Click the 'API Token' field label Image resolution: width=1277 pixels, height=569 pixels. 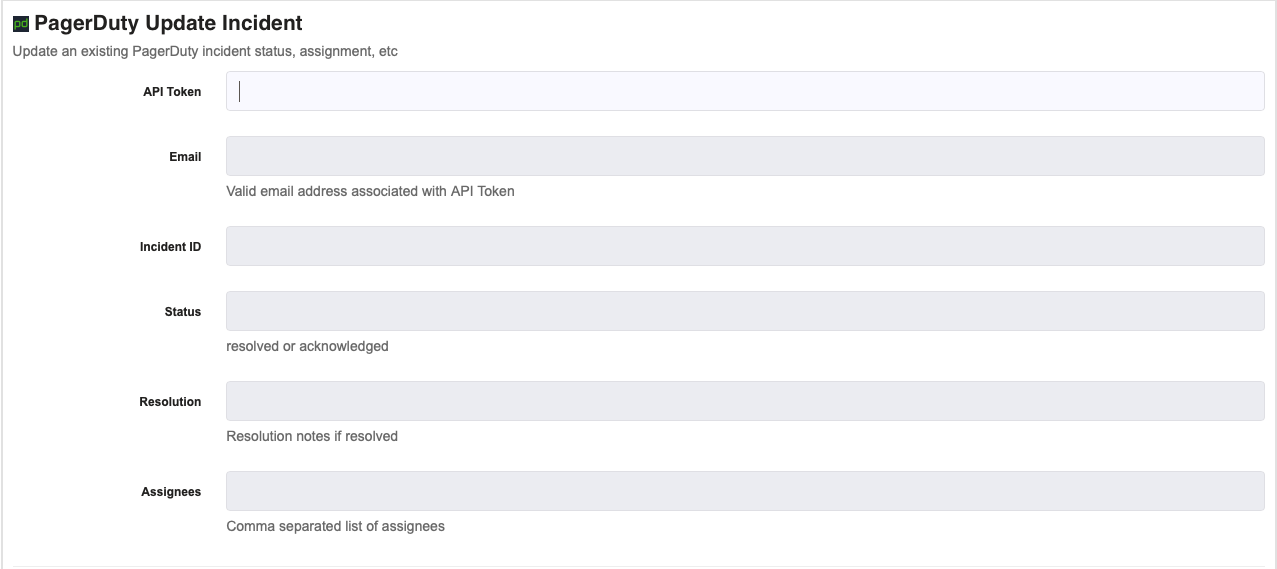point(172,92)
